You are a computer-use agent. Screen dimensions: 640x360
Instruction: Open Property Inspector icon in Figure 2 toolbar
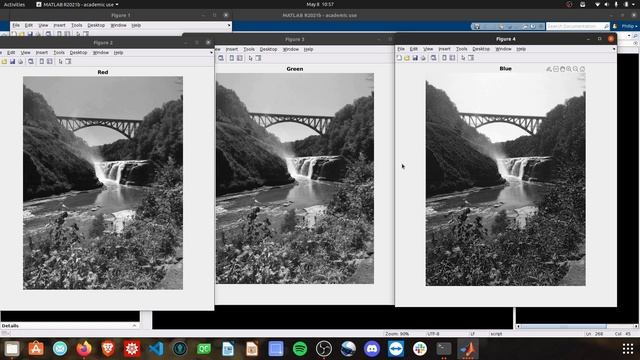[68, 61]
